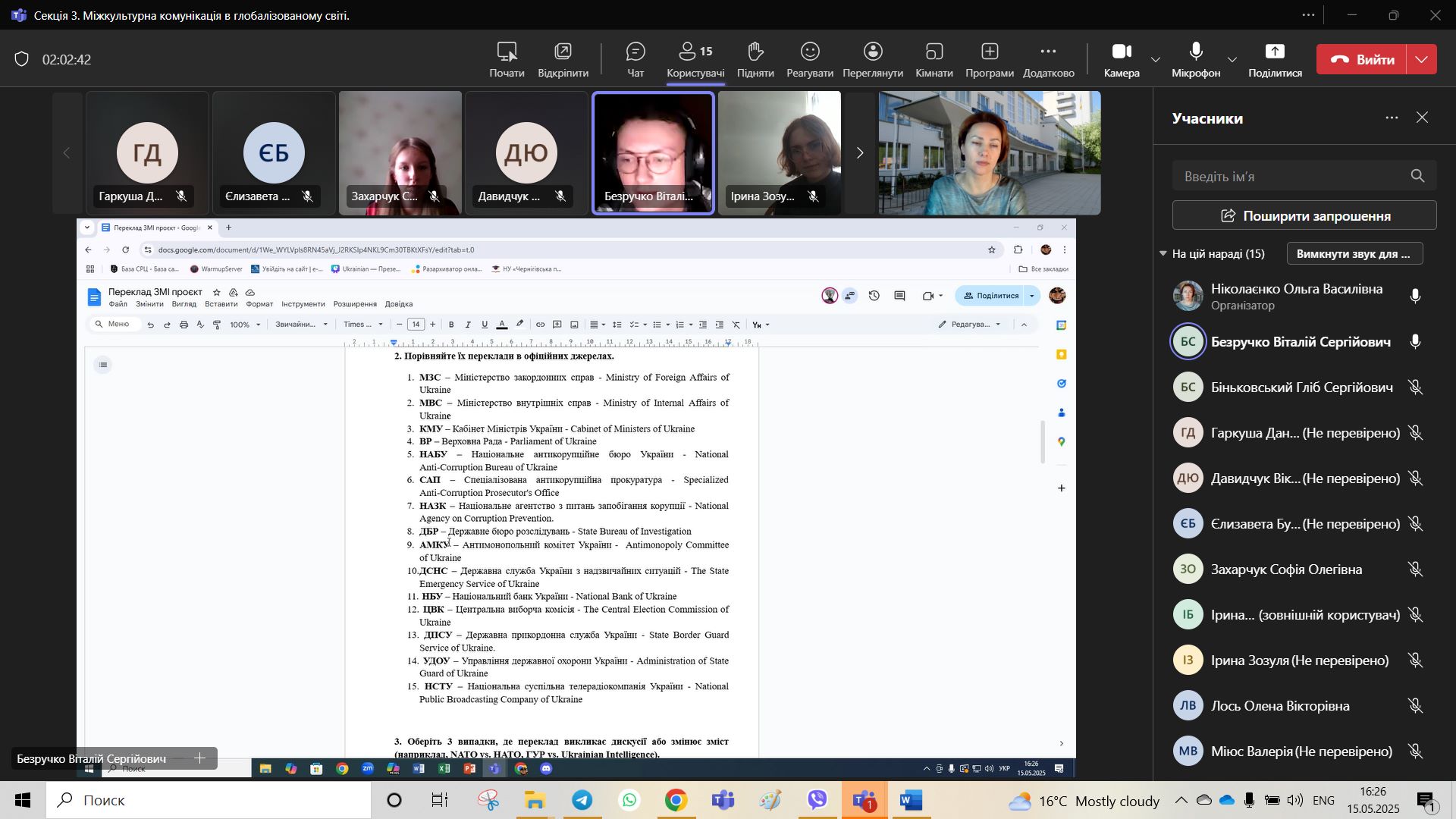Open the Додатково more menu

(x=1048, y=59)
